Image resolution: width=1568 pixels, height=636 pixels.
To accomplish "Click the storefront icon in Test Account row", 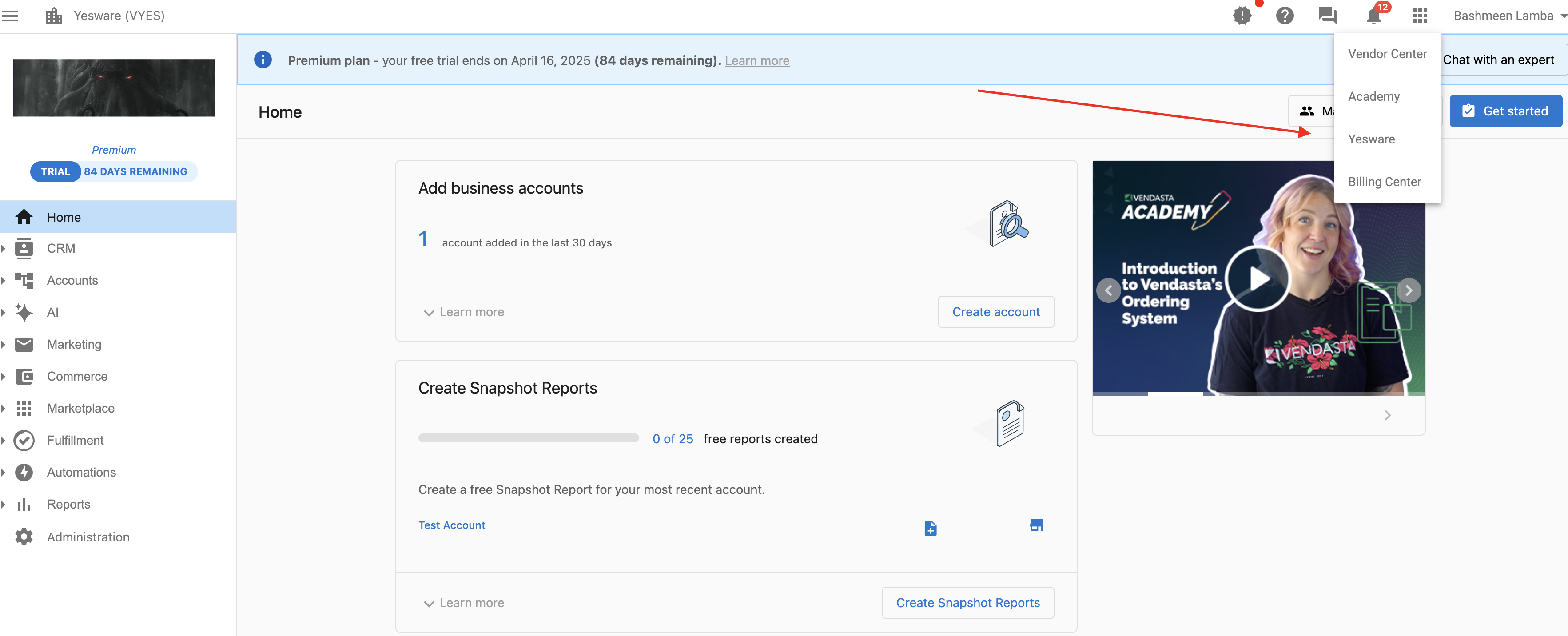I will [x=1036, y=525].
